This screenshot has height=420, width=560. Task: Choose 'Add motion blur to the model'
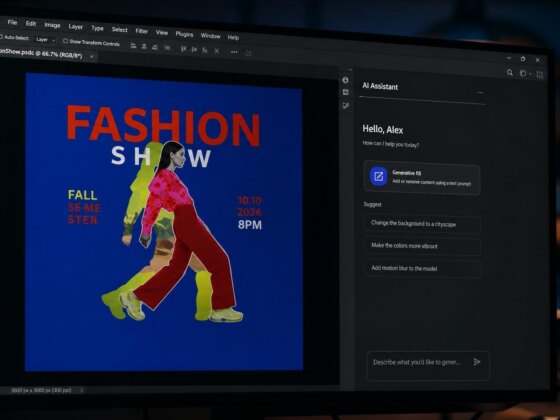pos(422,268)
